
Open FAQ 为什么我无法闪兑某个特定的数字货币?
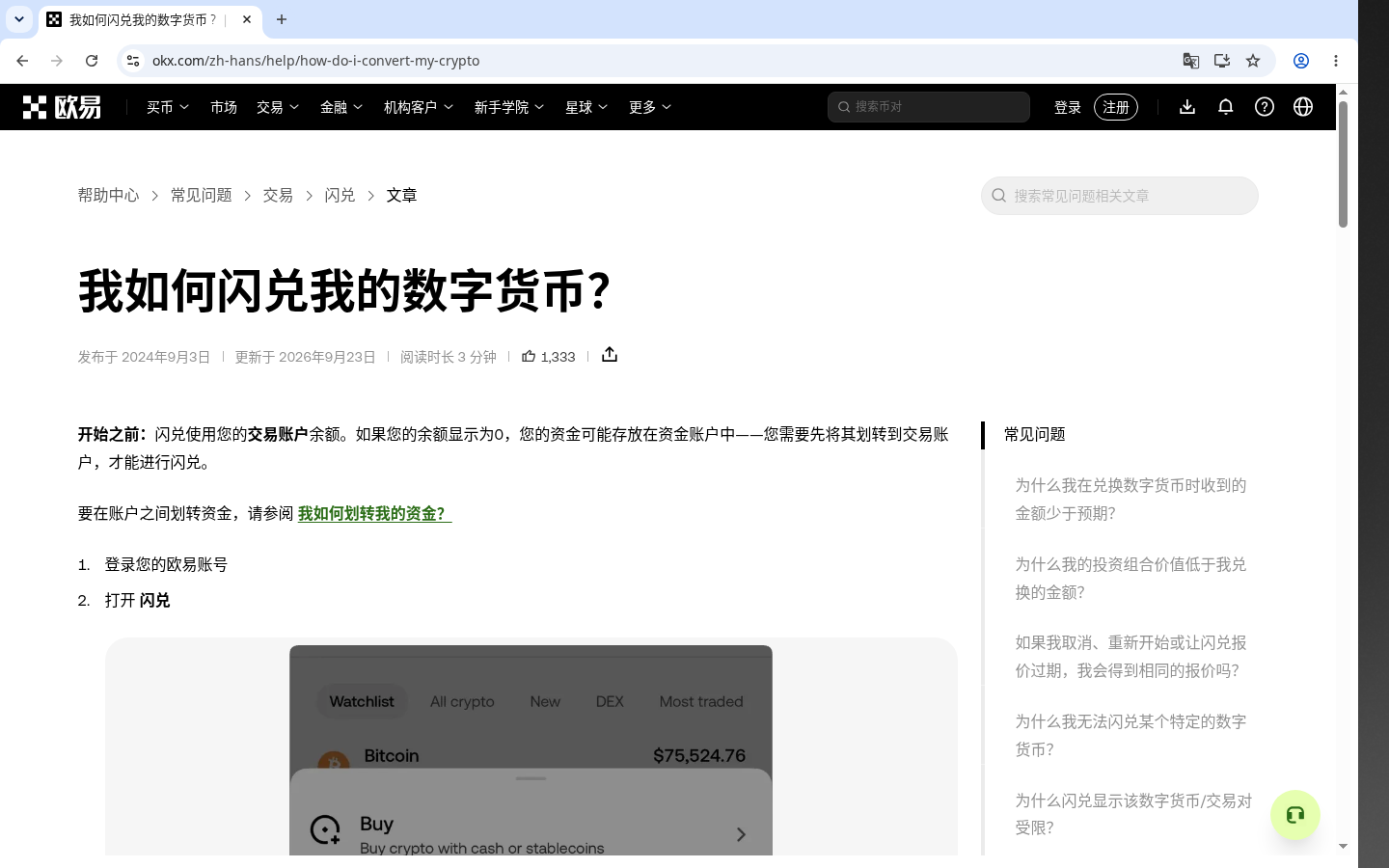pyautogui.click(x=1130, y=736)
